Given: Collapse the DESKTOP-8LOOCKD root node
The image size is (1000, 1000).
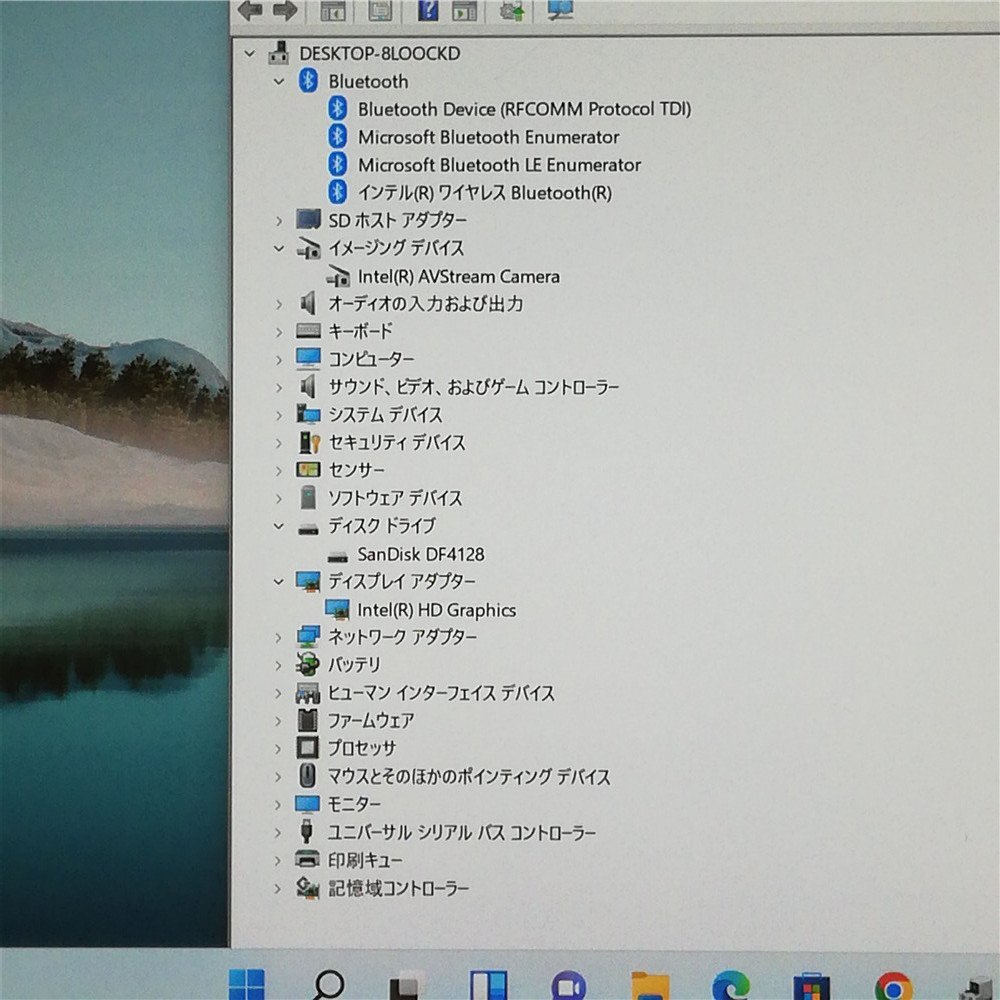Looking at the screenshot, I should 250,54.
